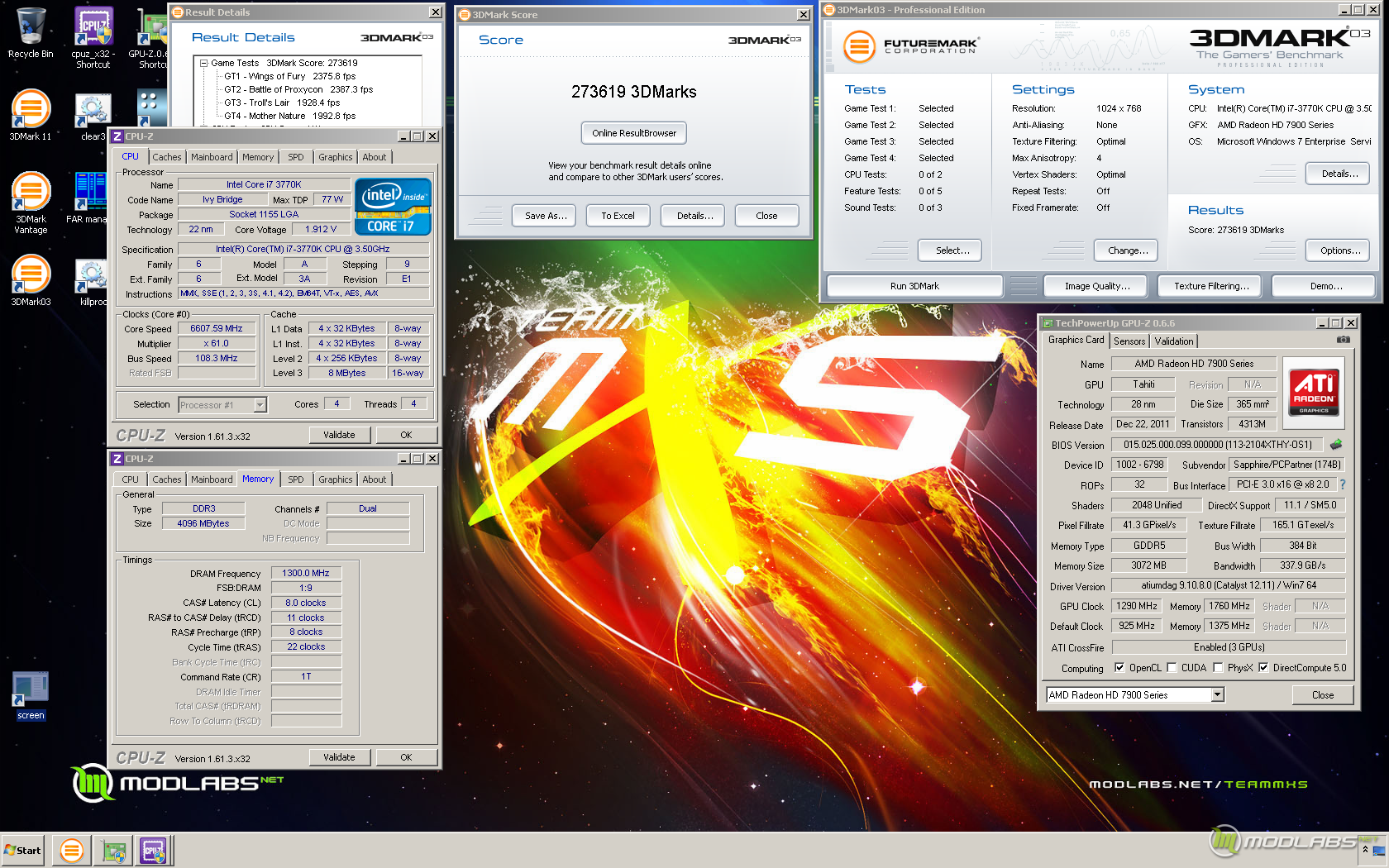Screen dimensions: 1389x868
Task: Open Graphics tab in lower CPU-Z window
Action: (x=335, y=479)
